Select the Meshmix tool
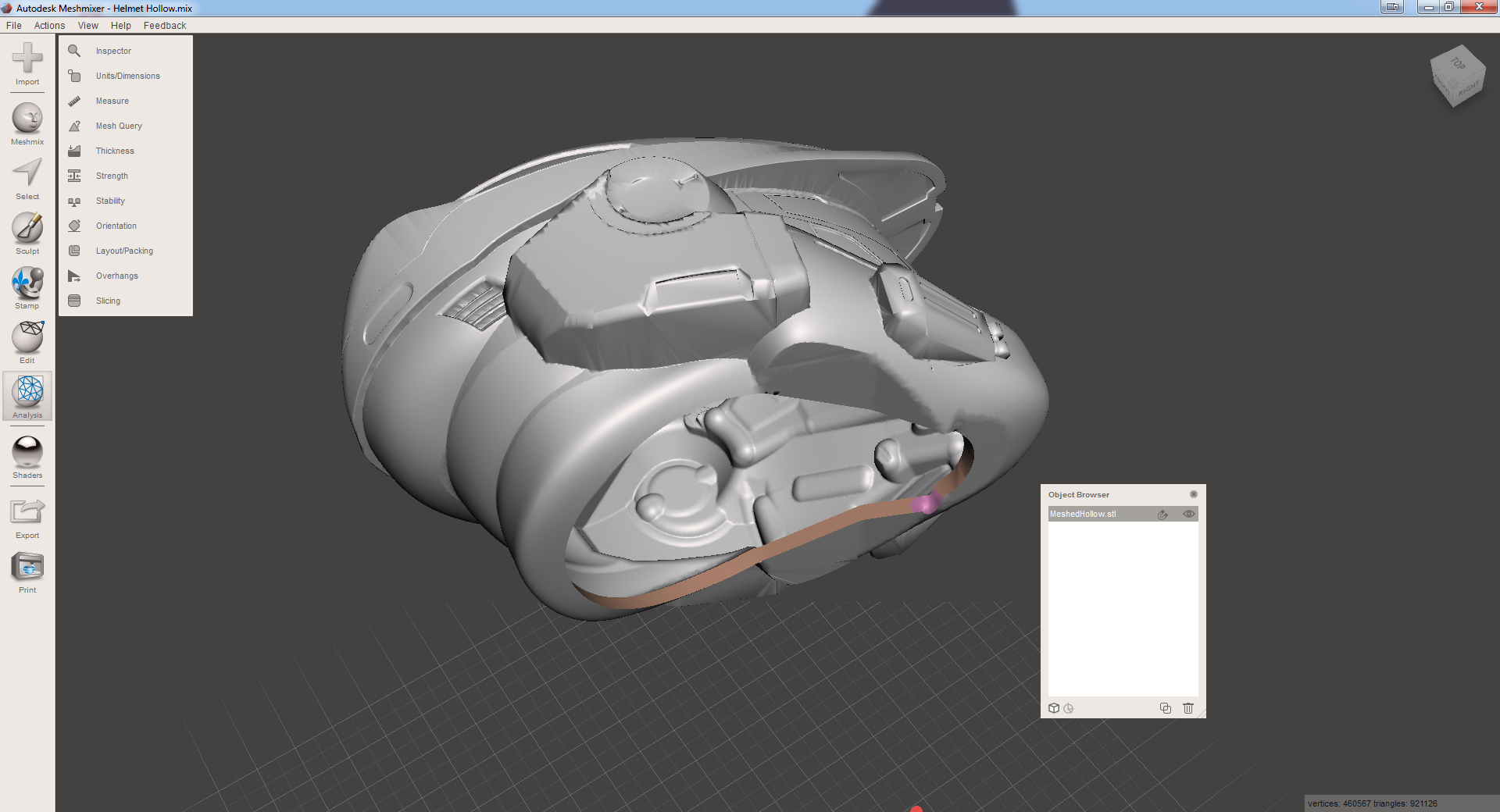1500x812 pixels. tap(27, 123)
